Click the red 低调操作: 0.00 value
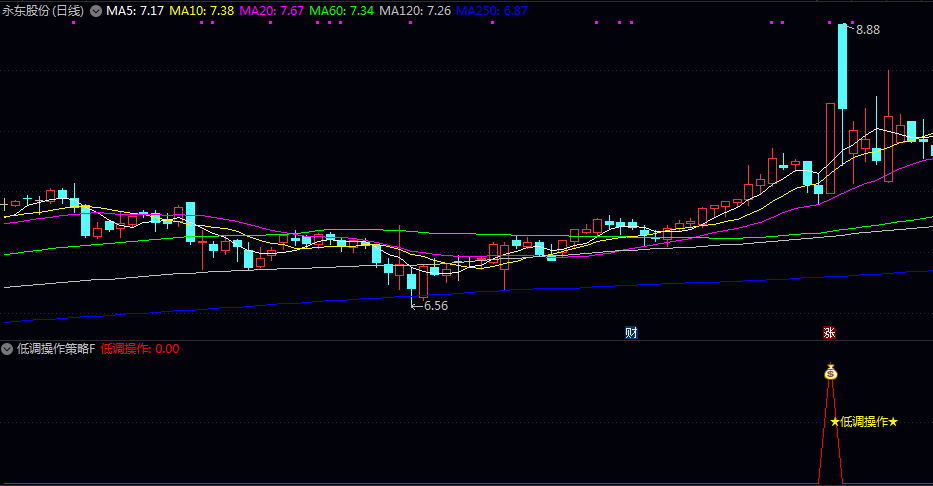Image resolution: width=933 pixels, height=486 pixels. point(140,349)
